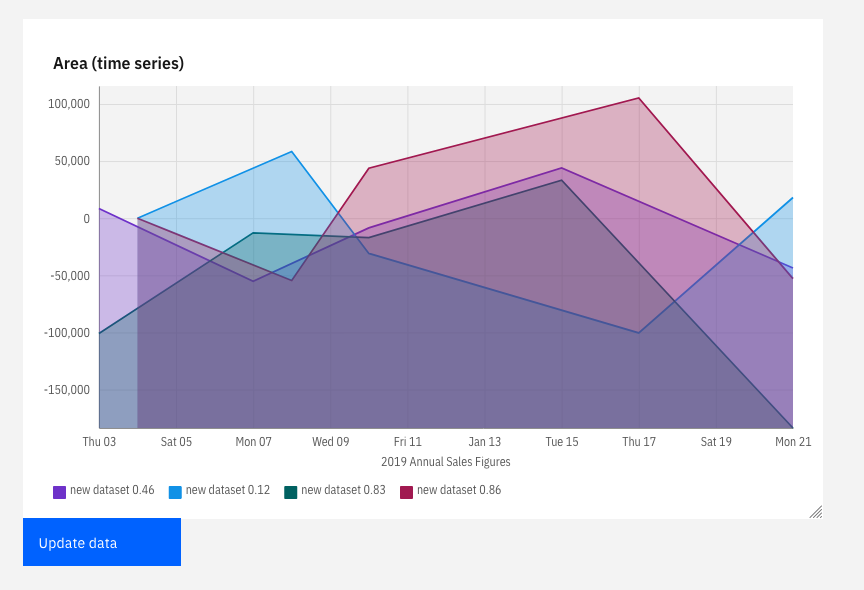Click the -50,000 y-axis label
This screenshot has height=590, width=864.
click(70, 276)
